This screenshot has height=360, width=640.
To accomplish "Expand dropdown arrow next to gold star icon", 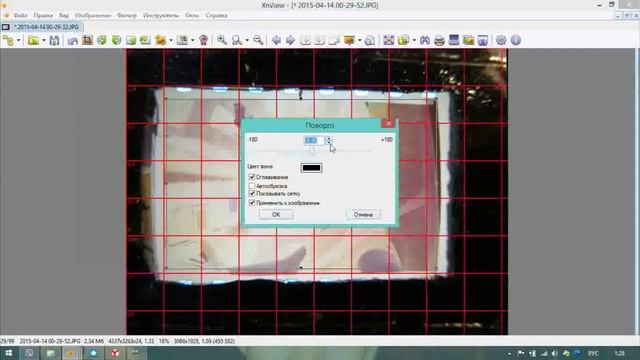I will coord(171,40).
